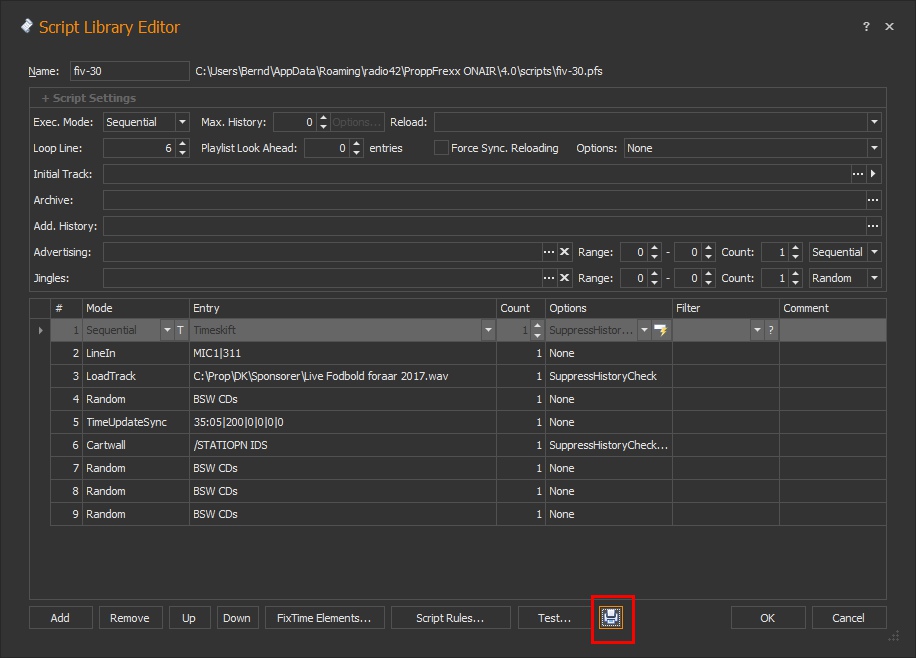Select the LineIn row with entry MIC1|311
This screenshot has height=658, width=916.
coord(468,353)
